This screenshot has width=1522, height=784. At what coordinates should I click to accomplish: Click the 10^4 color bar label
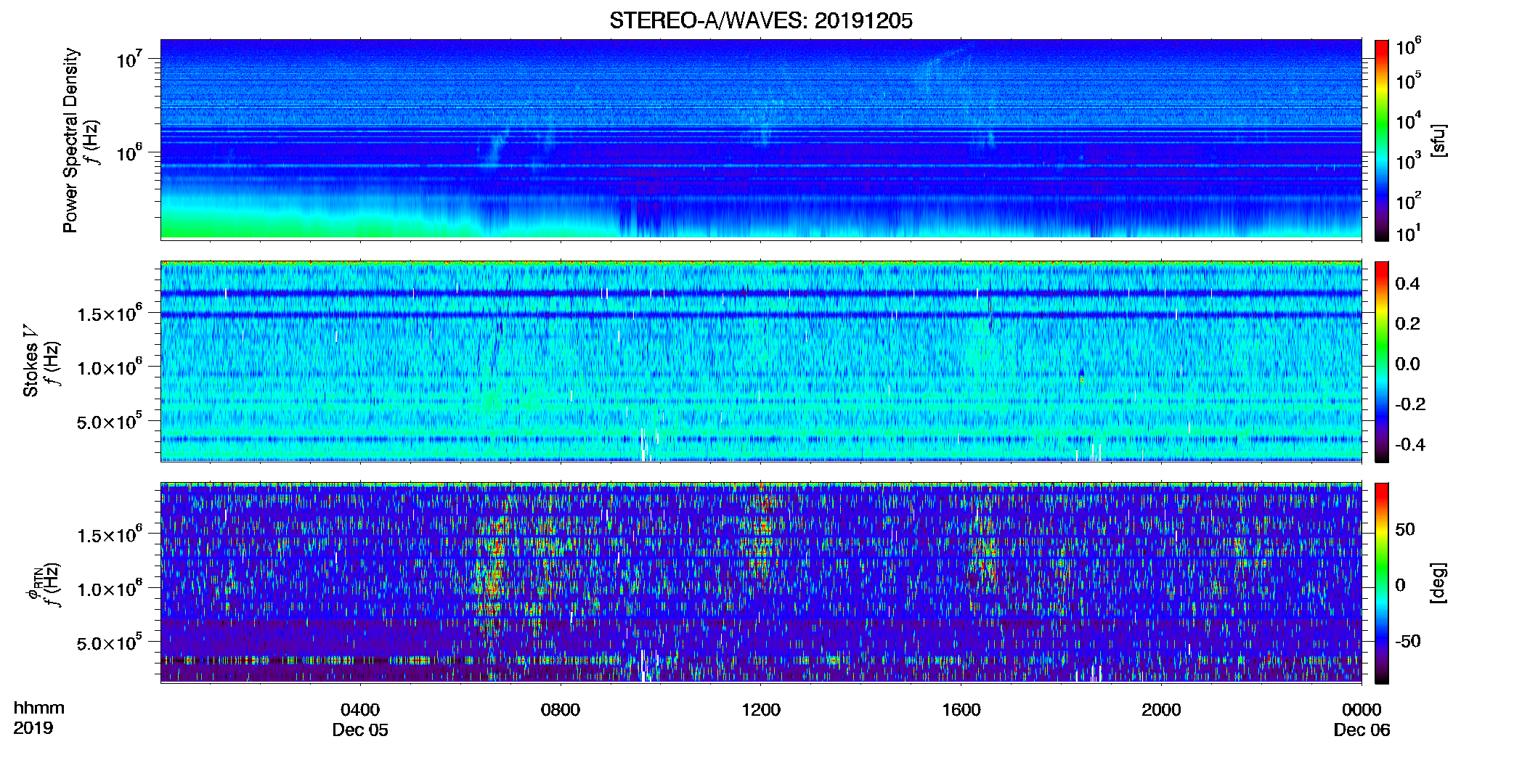click(x=1409, y=121)
